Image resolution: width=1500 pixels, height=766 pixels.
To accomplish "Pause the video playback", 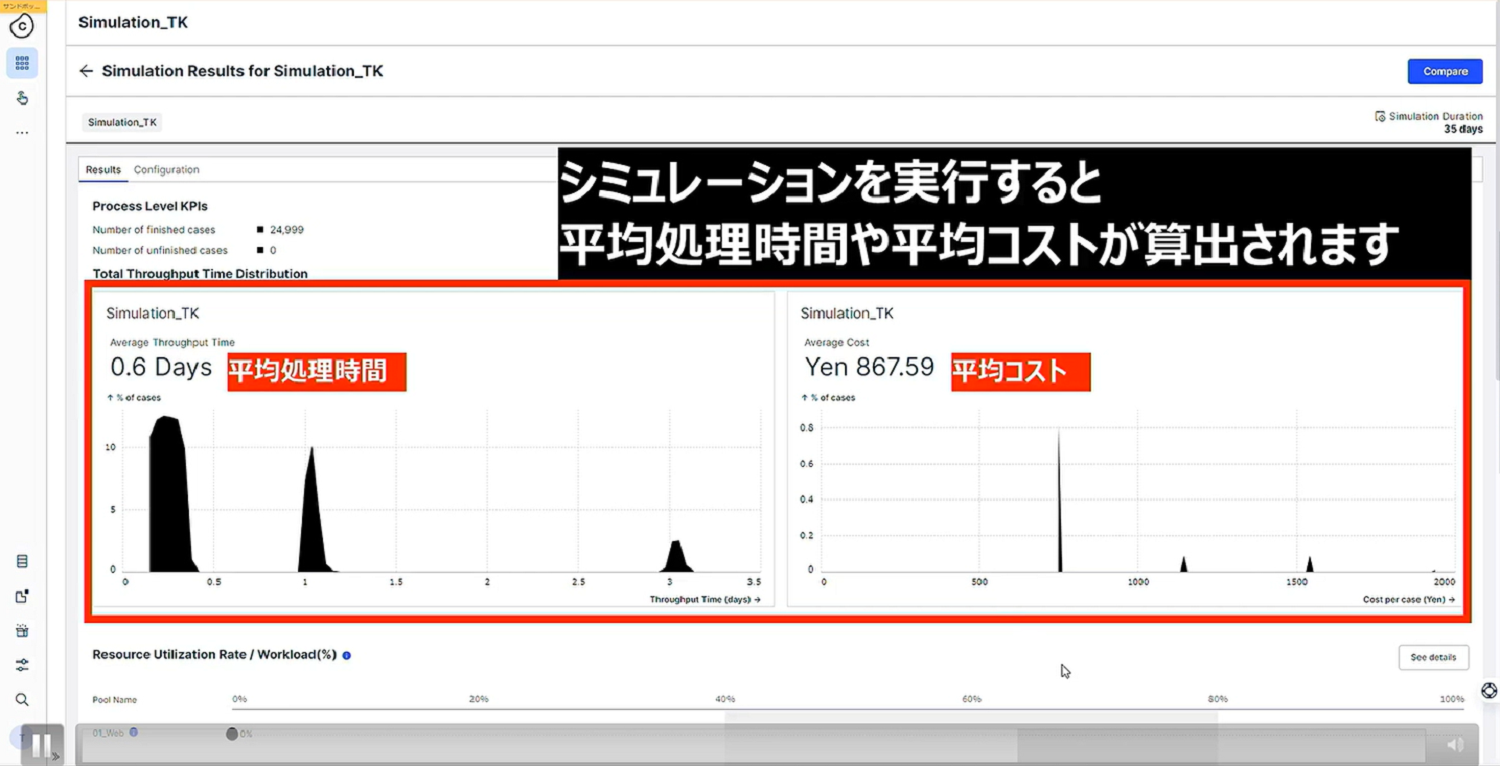I will (x=41, y=744).
